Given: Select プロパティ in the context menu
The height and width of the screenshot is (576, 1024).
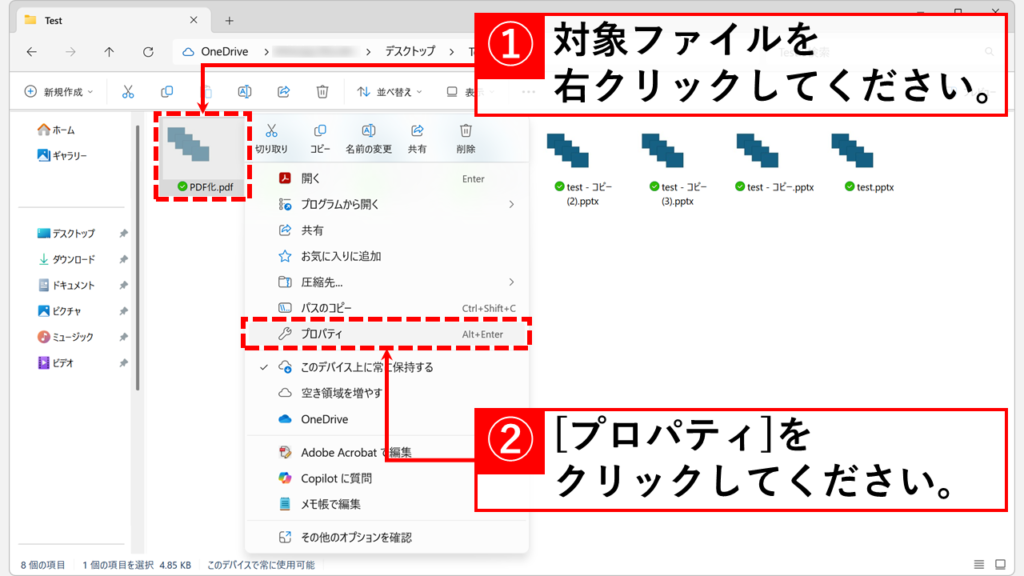Looking at the screenshot, I should 387,334.
